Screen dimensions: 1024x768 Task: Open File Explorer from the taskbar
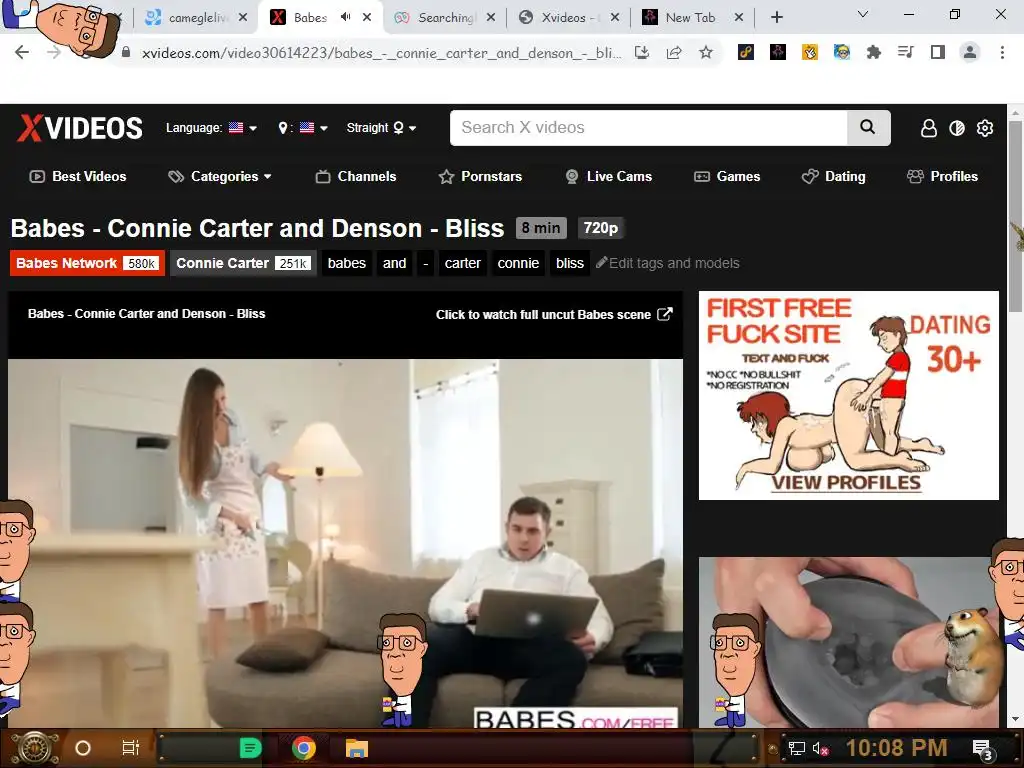(x=357, y=748)
